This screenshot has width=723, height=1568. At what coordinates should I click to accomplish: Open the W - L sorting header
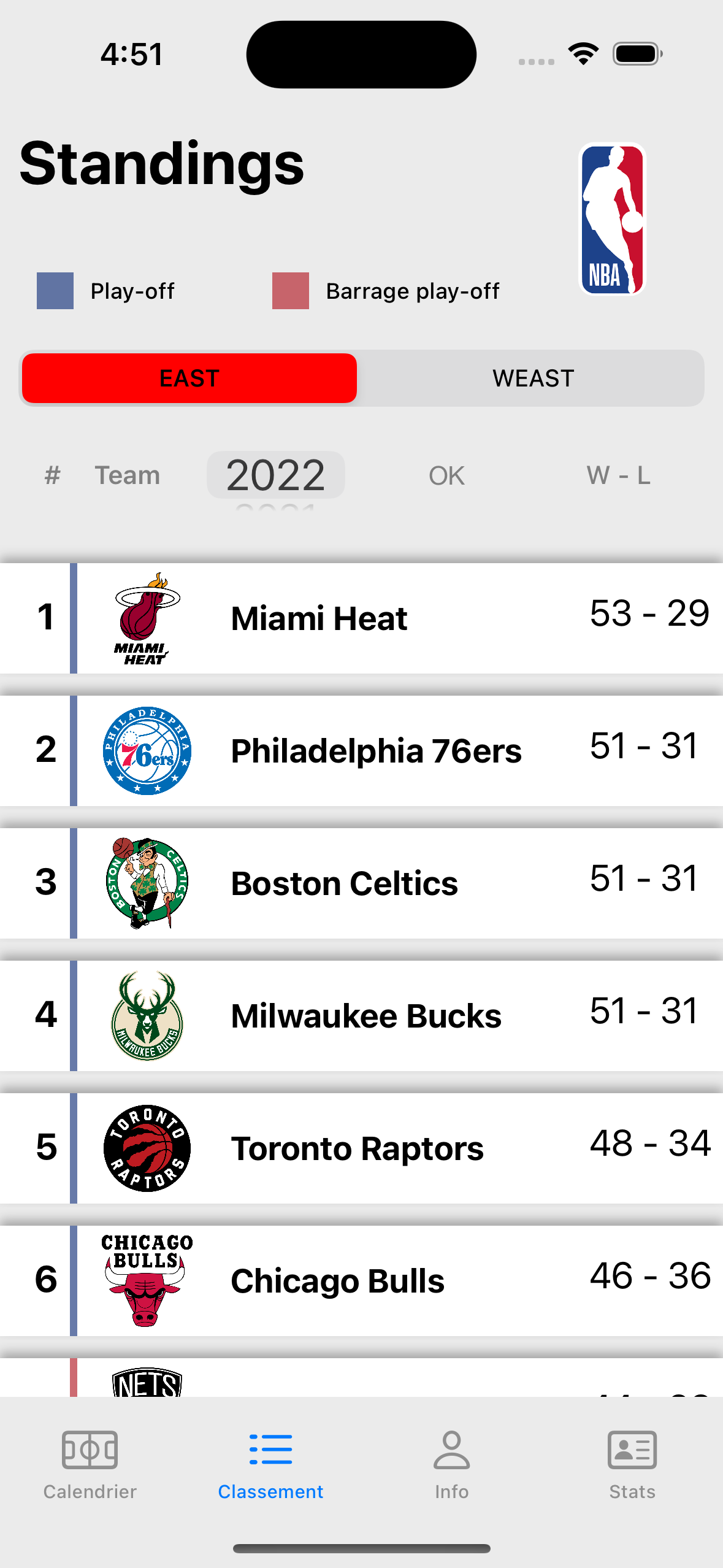(x=618, y=475)
